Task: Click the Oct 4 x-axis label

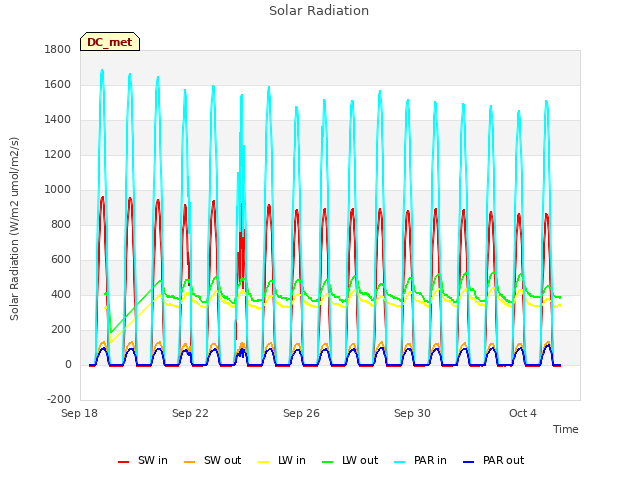Action: pyautogui.click(x=523, y=413)
